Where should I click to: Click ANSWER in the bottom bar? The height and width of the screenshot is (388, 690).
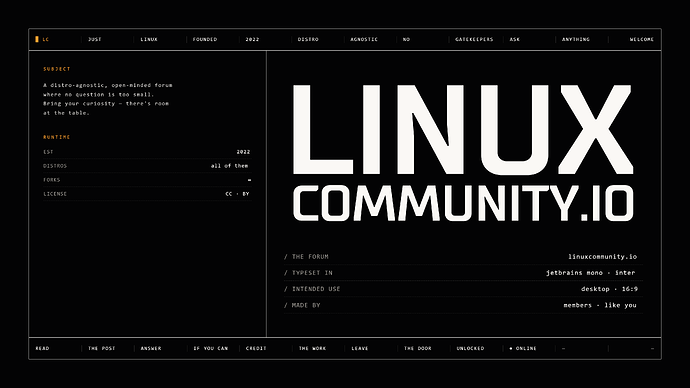coord(151,348)
